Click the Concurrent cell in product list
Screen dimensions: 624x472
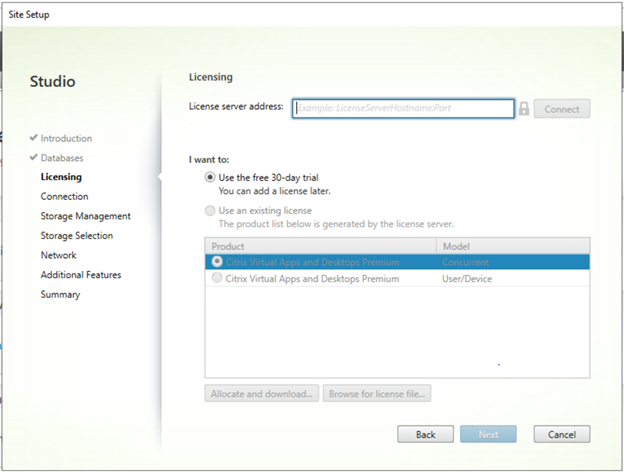click(465, 262)
